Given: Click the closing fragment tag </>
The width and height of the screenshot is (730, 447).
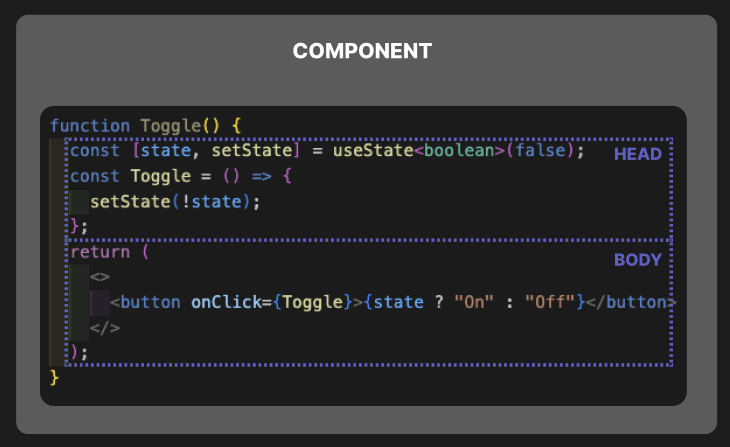Looking at the screenshot, I should (105, 328).
